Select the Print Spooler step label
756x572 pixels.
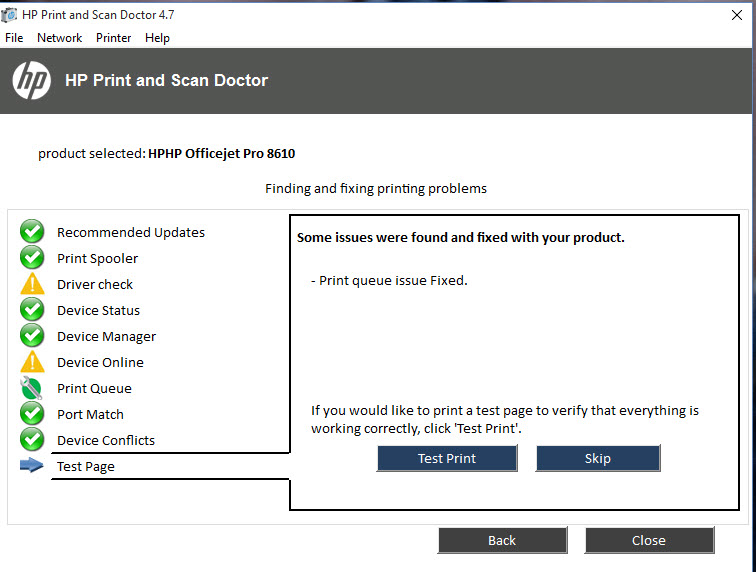(x=97, y=259)
